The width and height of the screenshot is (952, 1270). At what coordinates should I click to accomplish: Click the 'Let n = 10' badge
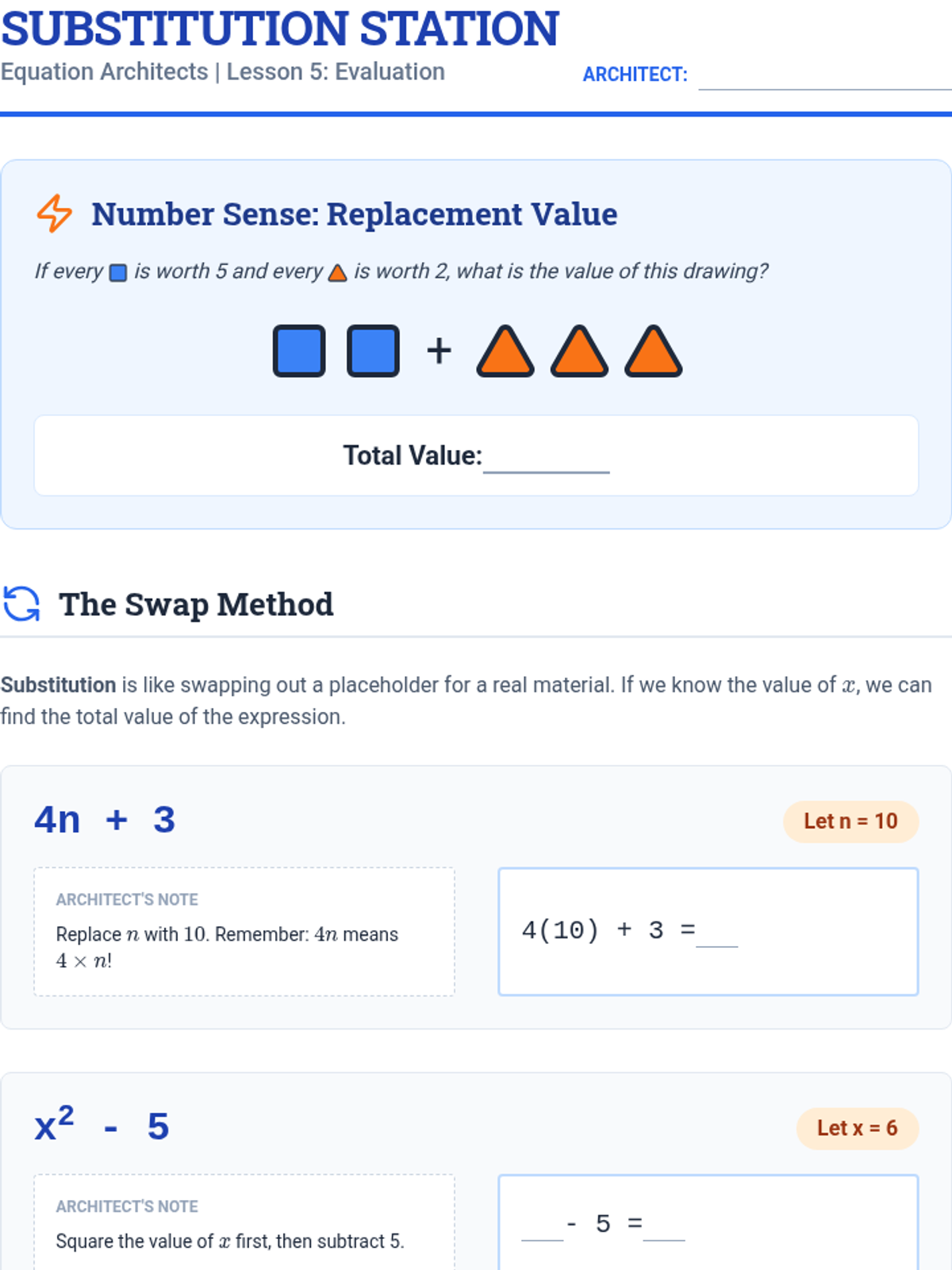click(850, 822)
